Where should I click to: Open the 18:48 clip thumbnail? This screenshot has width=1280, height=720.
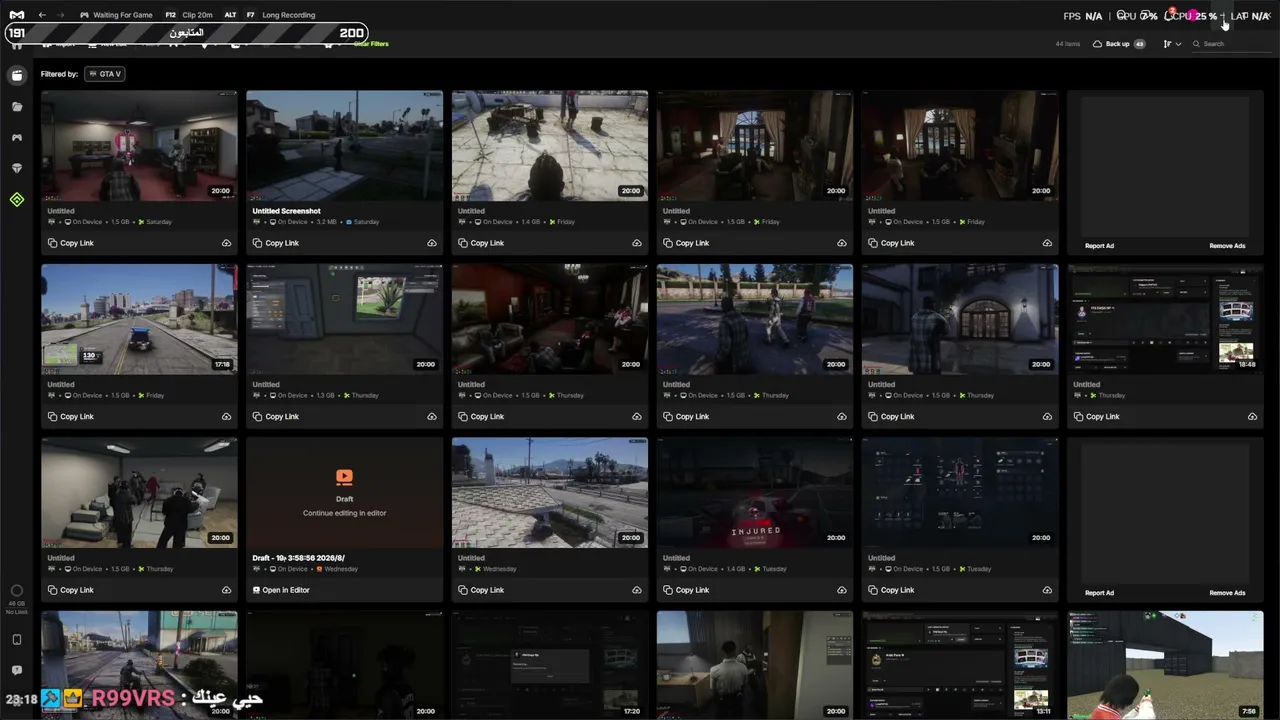[x=1165, y=319]
